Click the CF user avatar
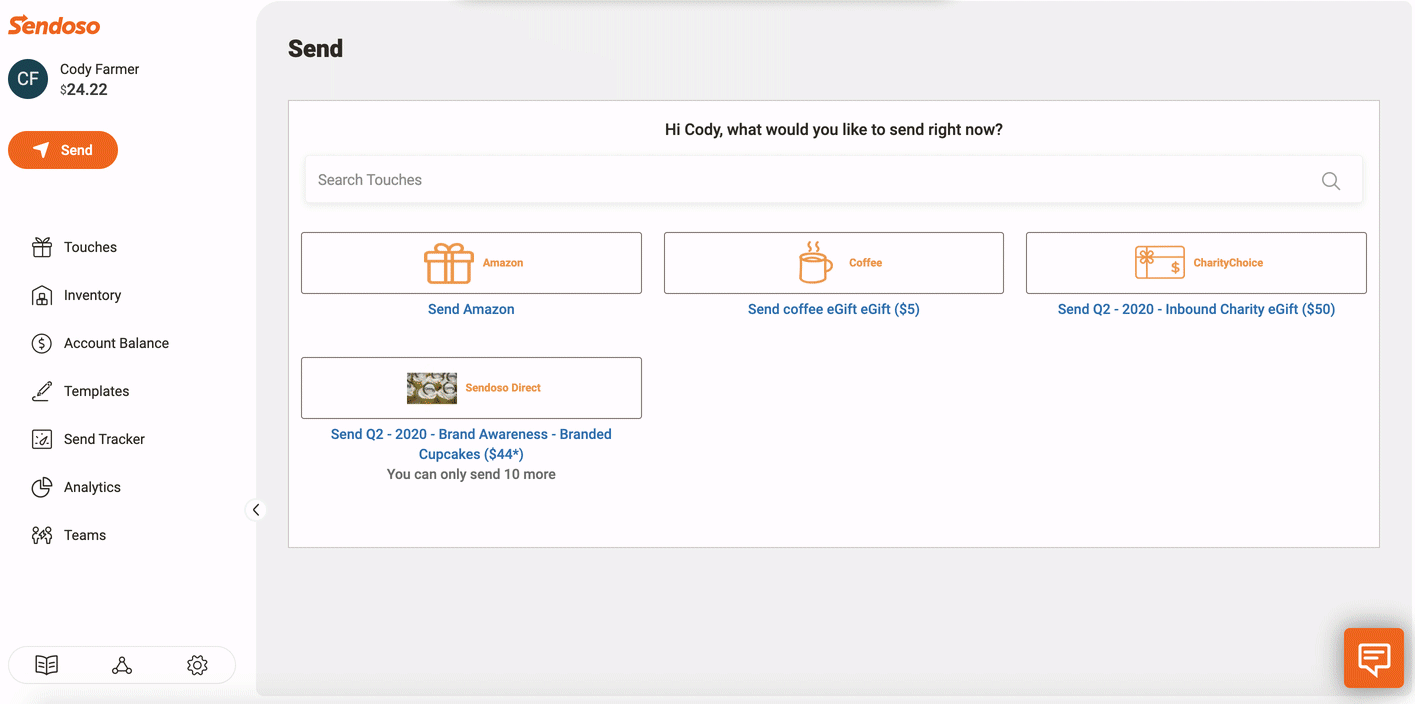Screen dimensions: 1415x704 [28, 79]
